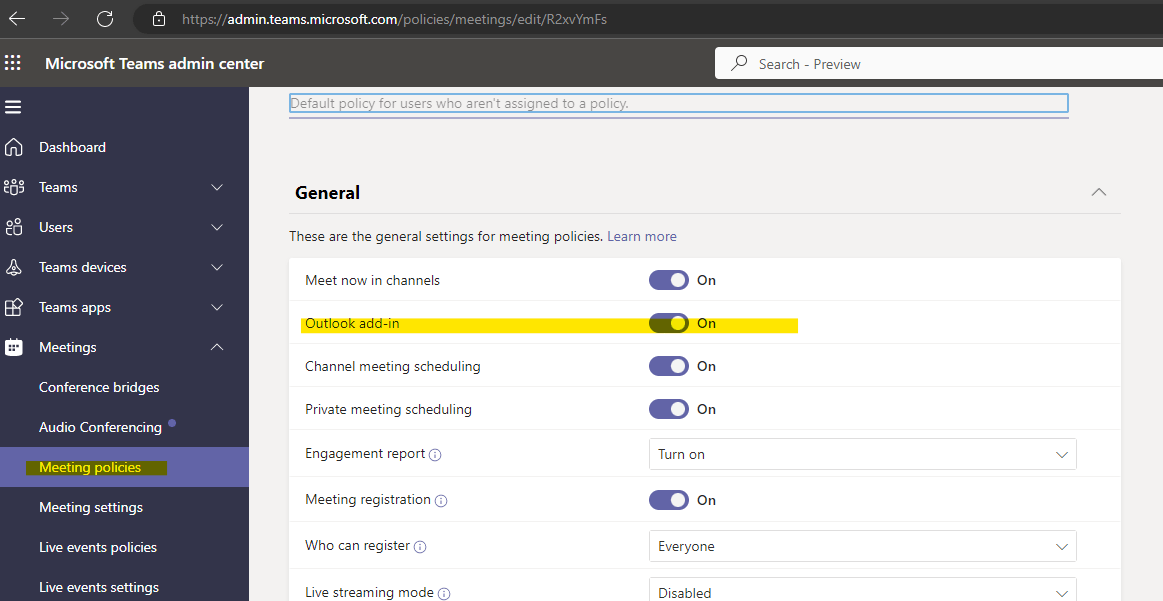Turn off Meet now in channels
The height and width of the screenshot is (601, 1163).
click(668, 280)
